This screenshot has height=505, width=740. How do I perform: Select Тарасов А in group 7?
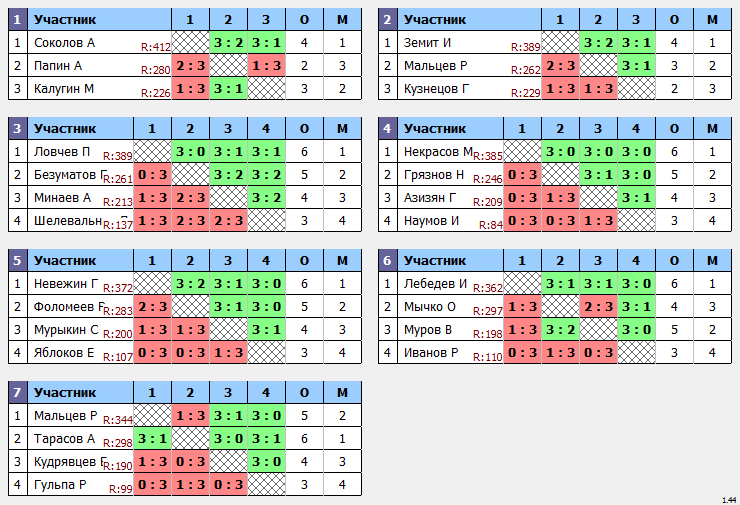pyautogui.click(x=65, y=439)
